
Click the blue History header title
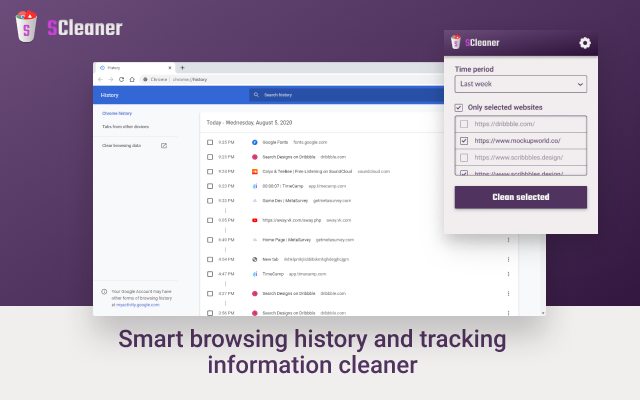pyautogui.click(x=109, y=95)
